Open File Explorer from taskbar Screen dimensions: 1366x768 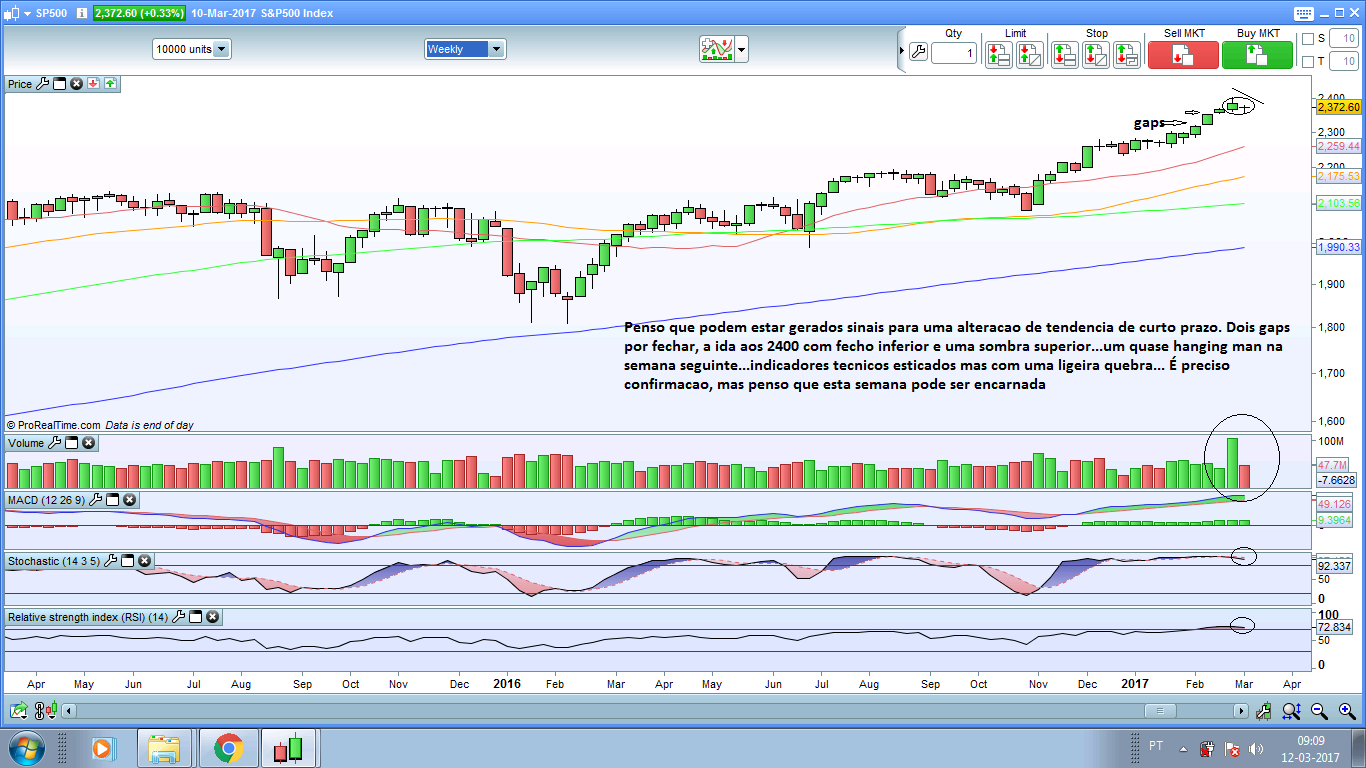[164, 748]
